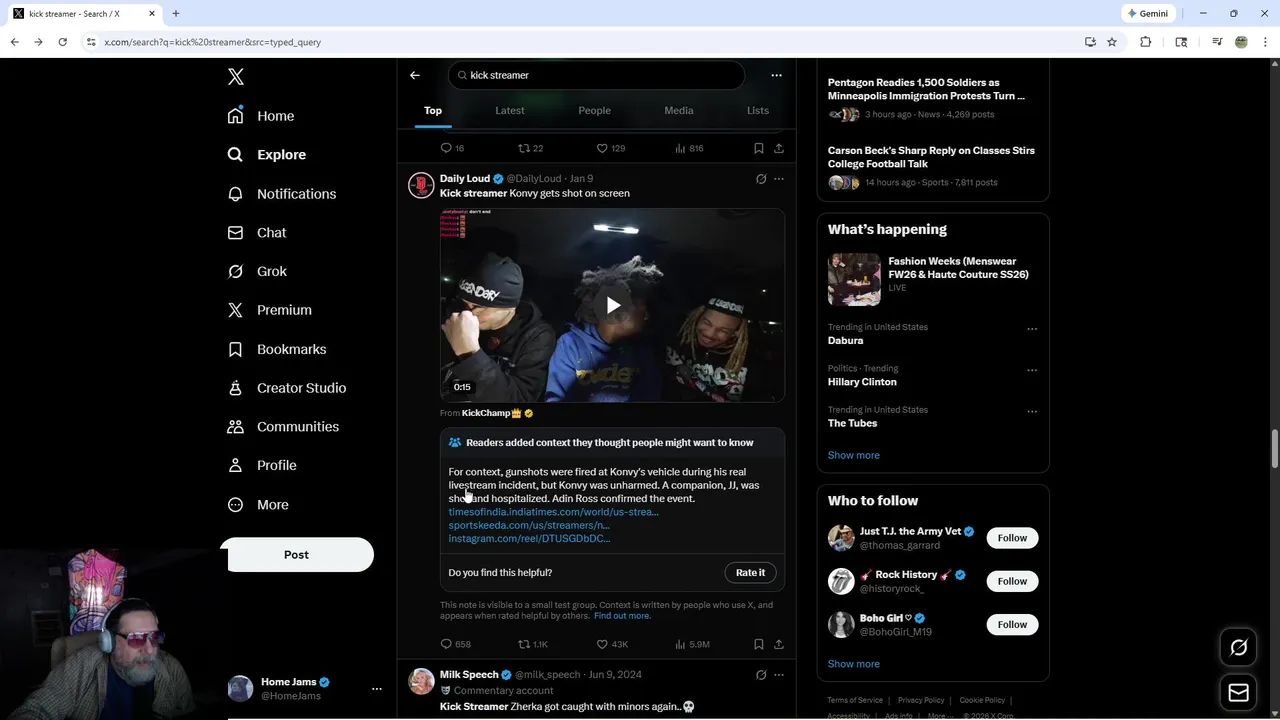Switch to the Top tab

(x=433, y=111)
